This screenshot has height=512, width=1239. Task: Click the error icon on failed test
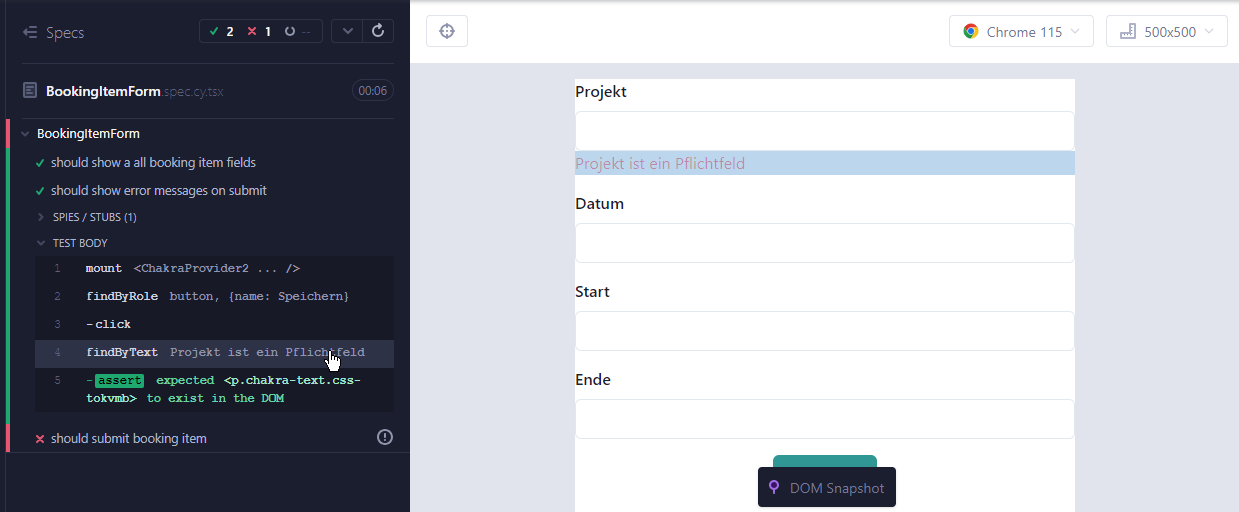385,437
